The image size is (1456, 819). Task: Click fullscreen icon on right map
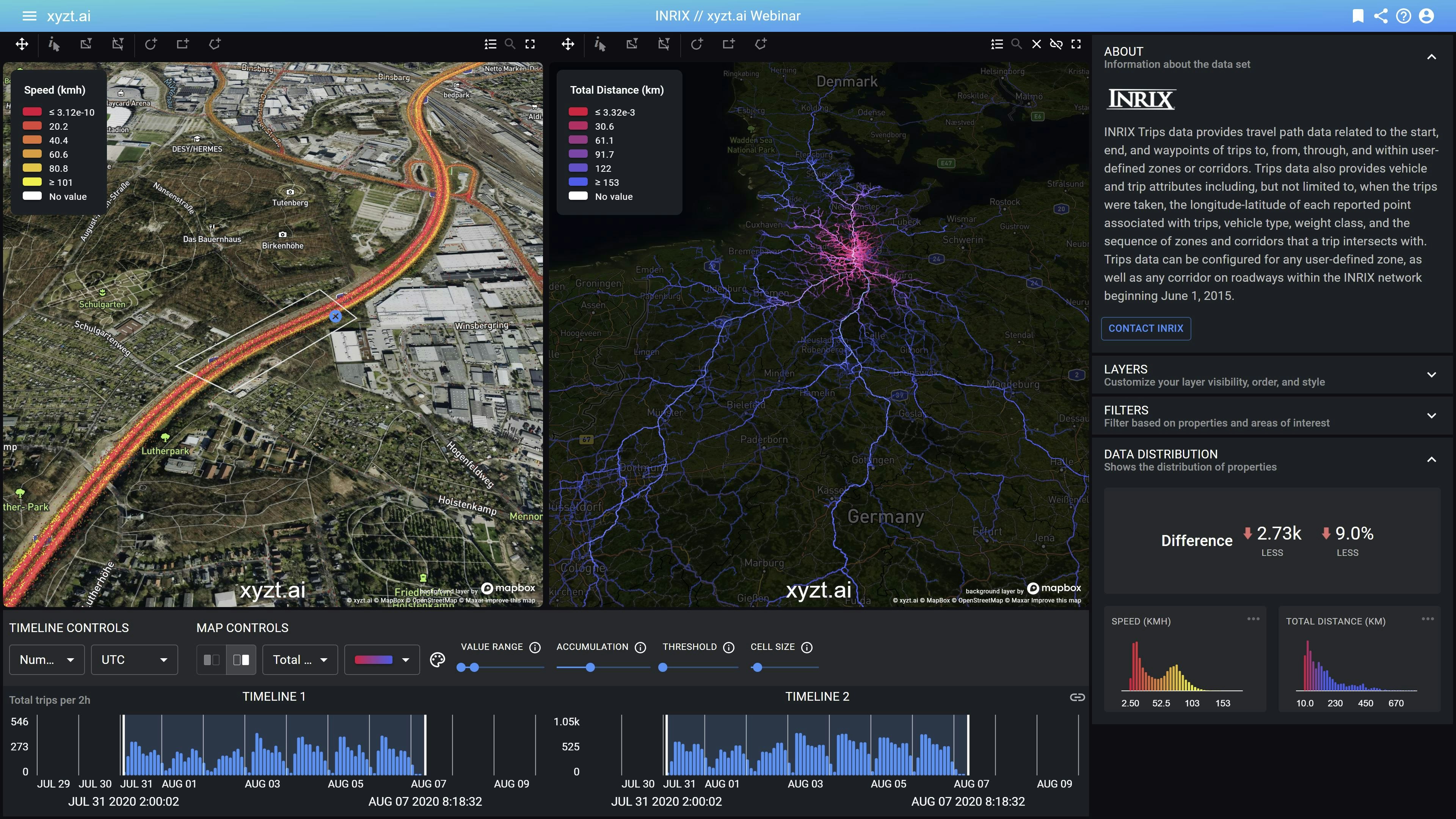pyautogui.click(x=1076, y=44)
